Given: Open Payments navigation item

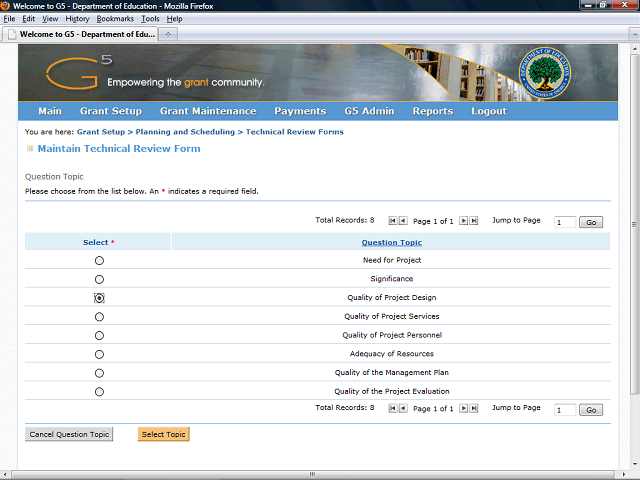Looking at the screenshot, I should (x=300, y=111).
